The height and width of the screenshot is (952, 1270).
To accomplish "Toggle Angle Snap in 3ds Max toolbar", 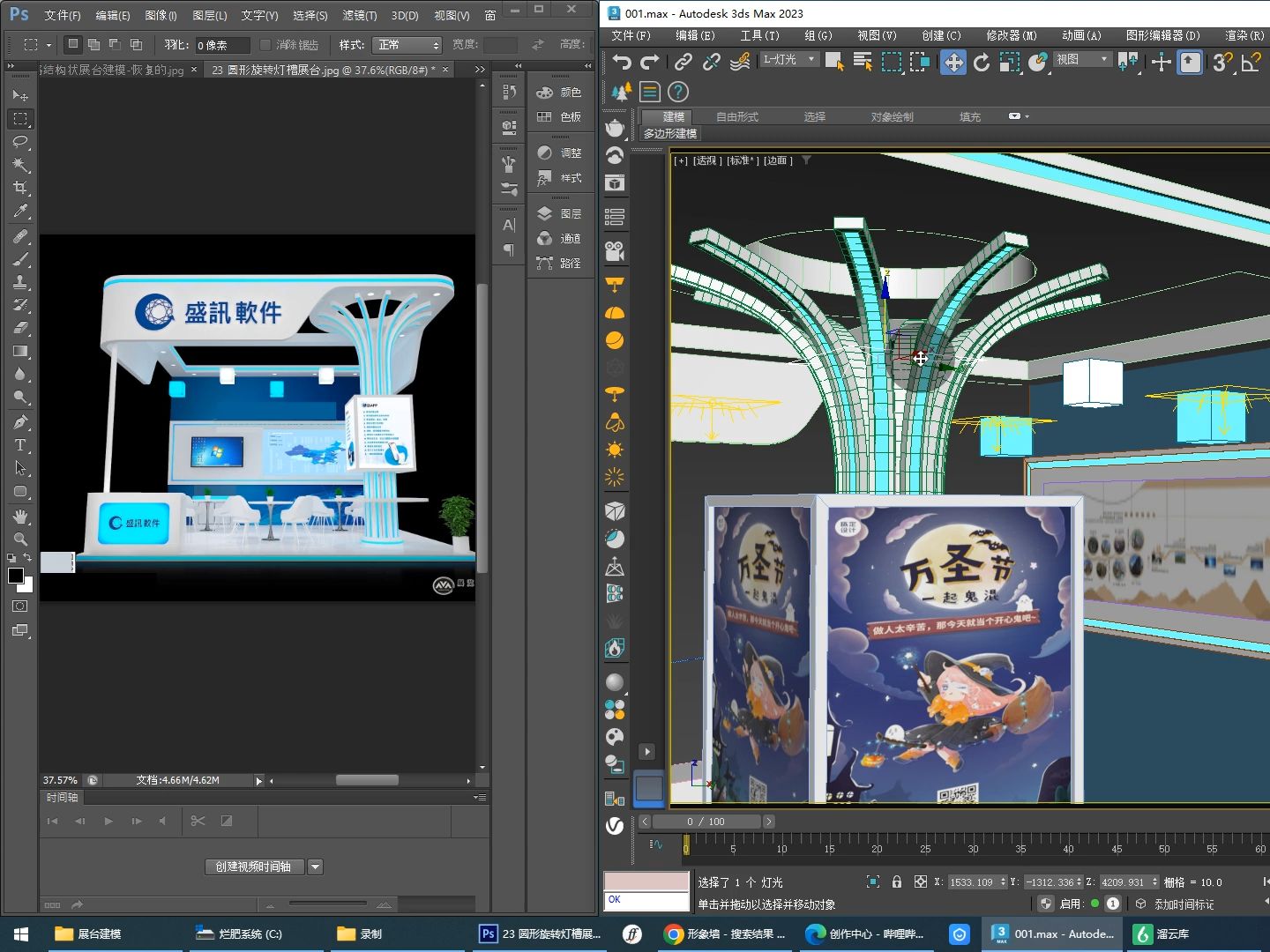I will coord(1251,62).
